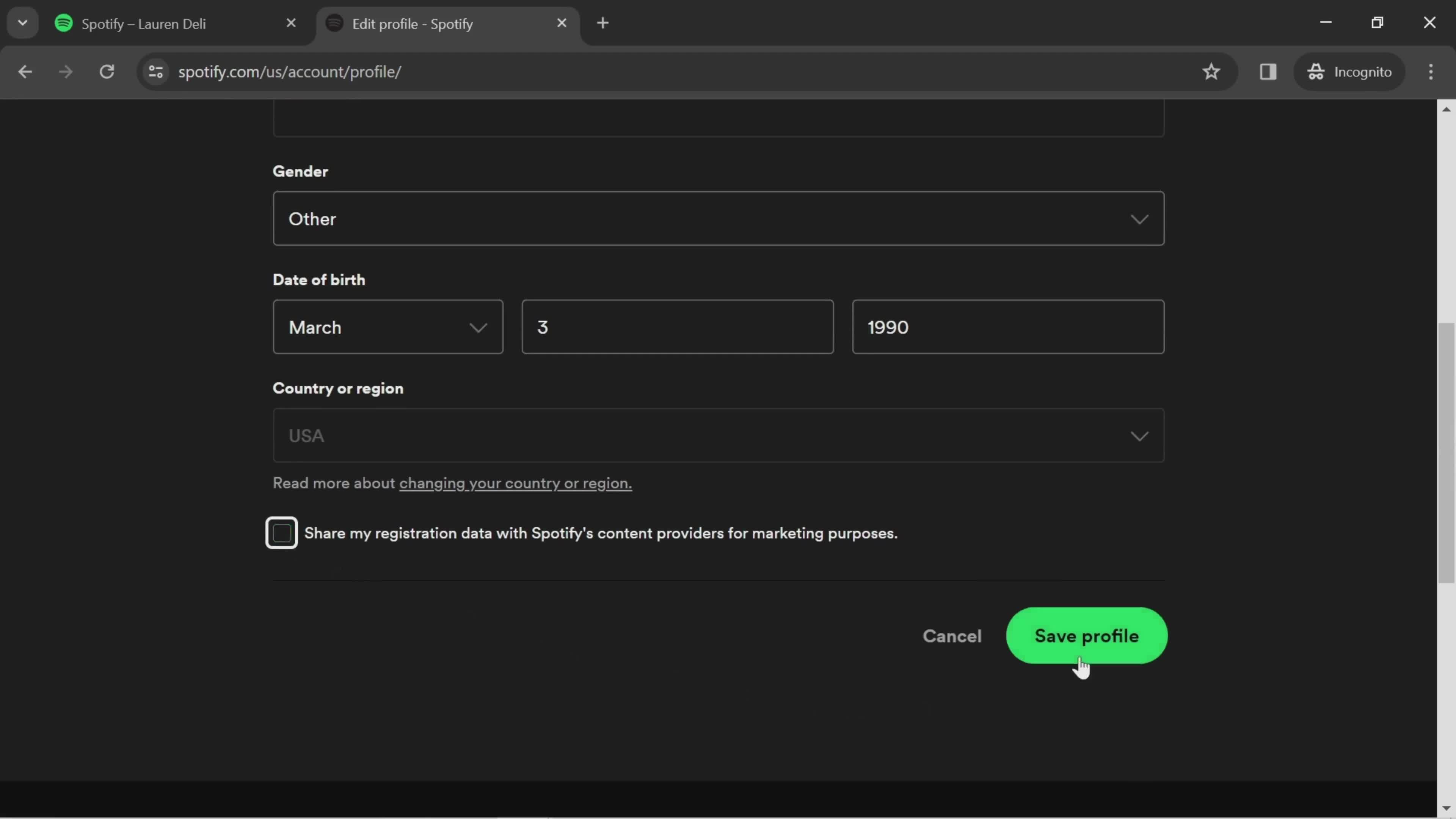
Task: Switch to the Edit profile tab
Action: pos(413,23)
